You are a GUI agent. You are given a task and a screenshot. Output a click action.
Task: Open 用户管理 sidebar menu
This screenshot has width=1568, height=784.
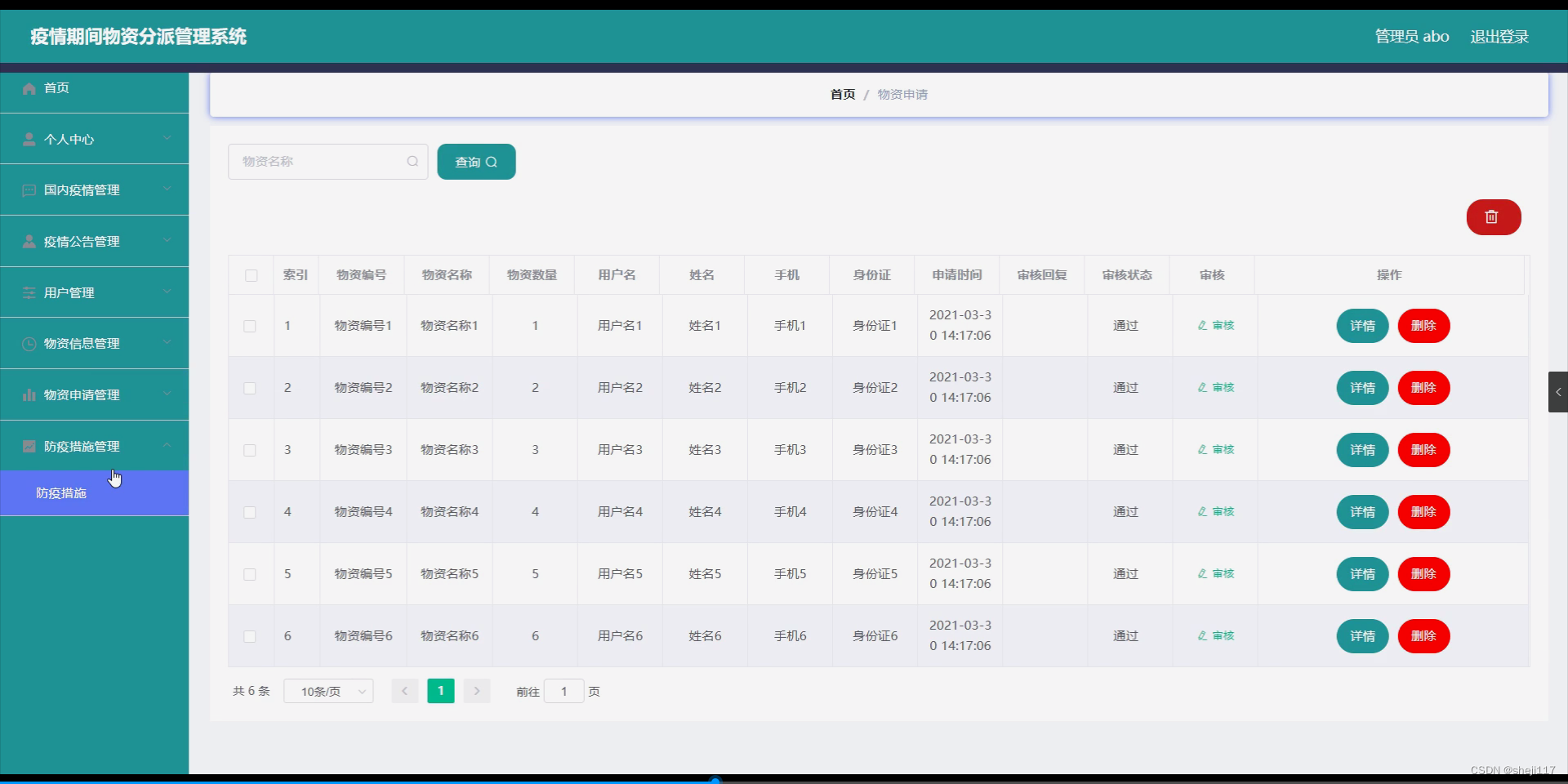pyautogui.click(x=94, y=292)
